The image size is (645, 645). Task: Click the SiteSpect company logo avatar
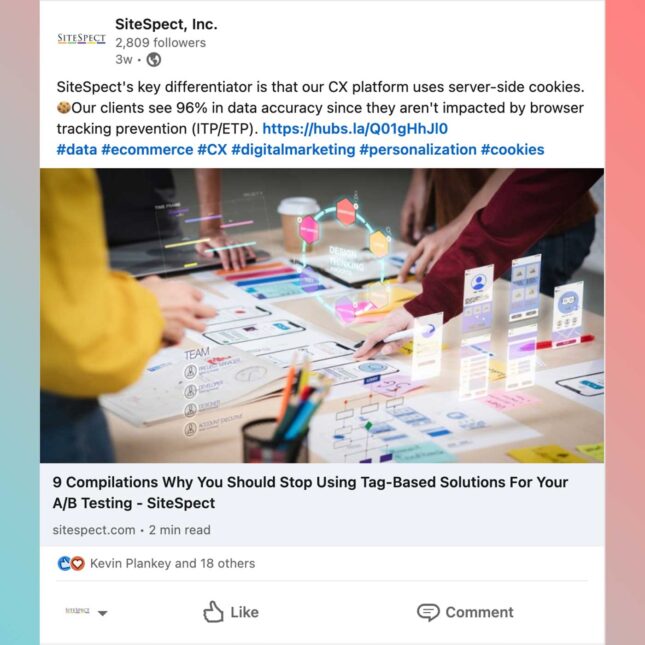point(81,39)
